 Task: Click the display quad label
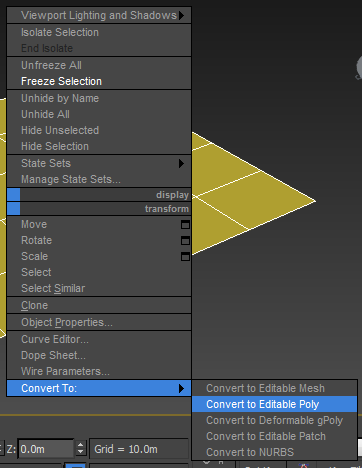[x=172, y=195]
